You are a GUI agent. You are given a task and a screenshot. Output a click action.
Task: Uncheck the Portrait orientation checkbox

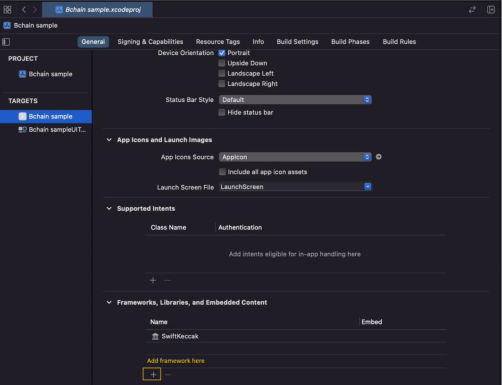point(222,53)
